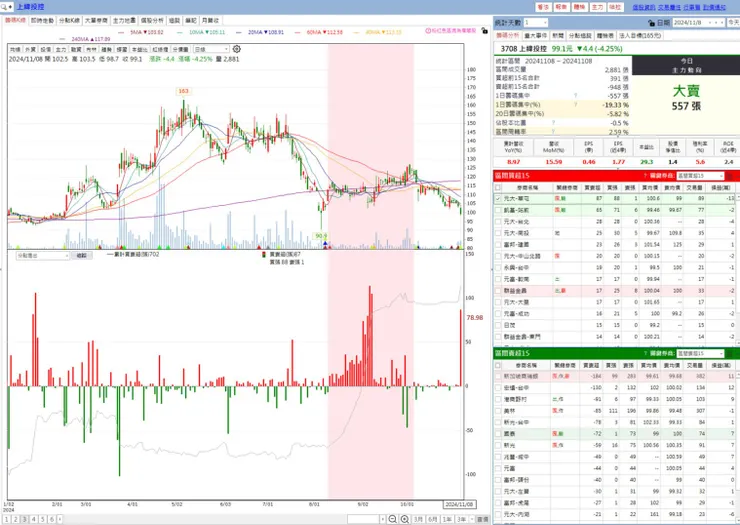Go to next chart pages with the arrow after 6
The height and width of the screenshot is (525, 740).
60,519
